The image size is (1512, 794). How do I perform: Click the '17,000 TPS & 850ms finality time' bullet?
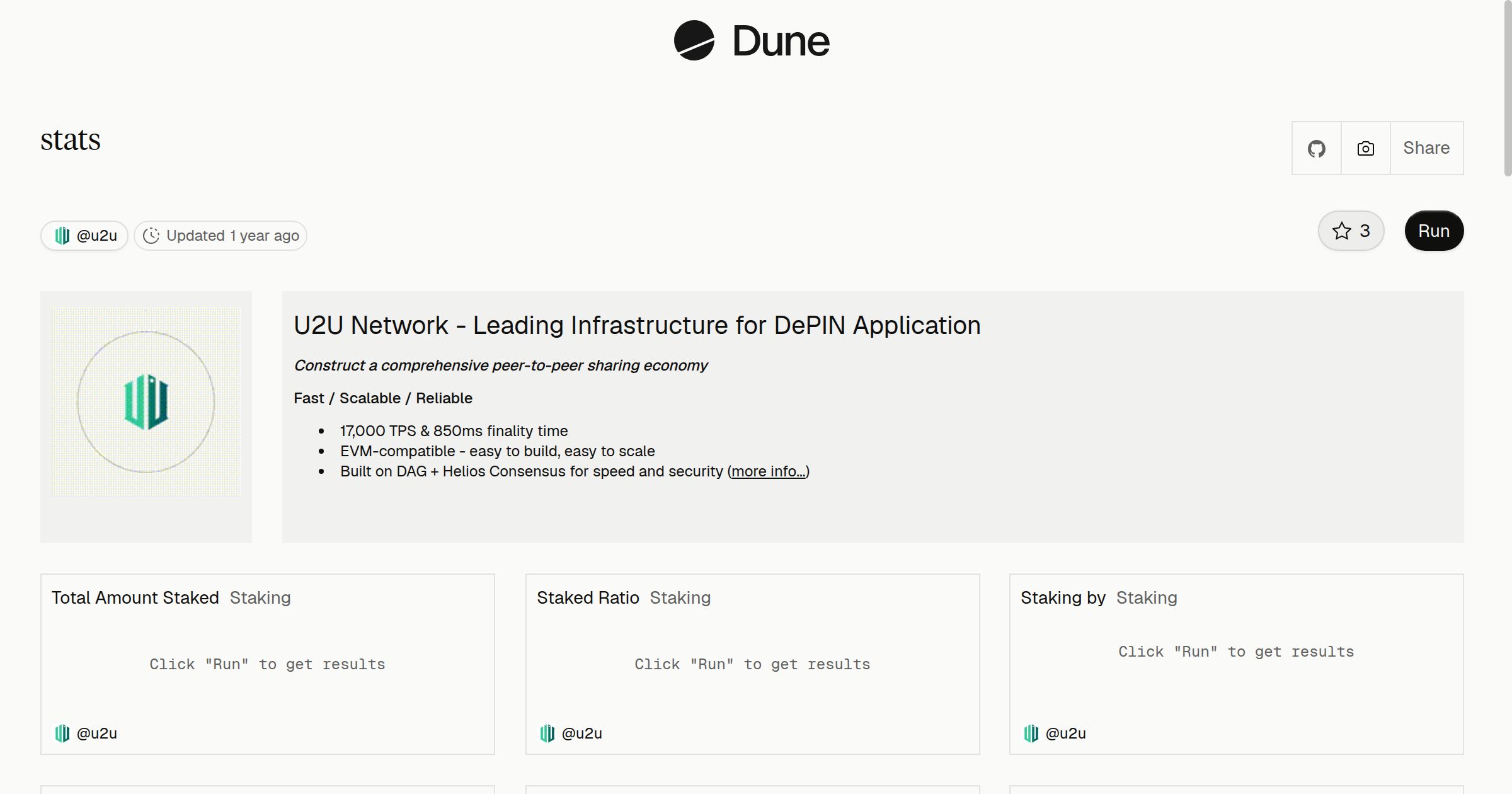454,431
